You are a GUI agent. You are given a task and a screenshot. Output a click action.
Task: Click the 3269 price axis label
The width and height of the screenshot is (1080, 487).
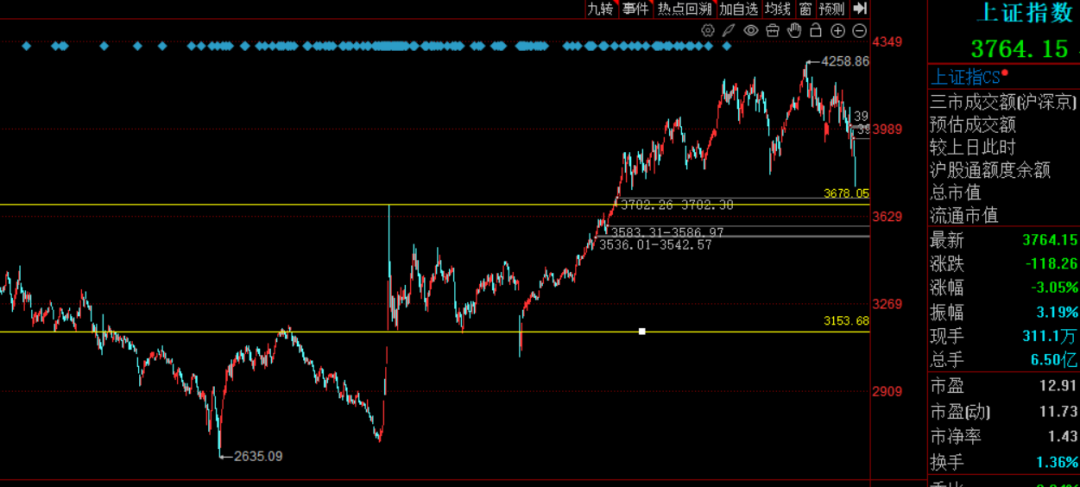coord(887,304)
